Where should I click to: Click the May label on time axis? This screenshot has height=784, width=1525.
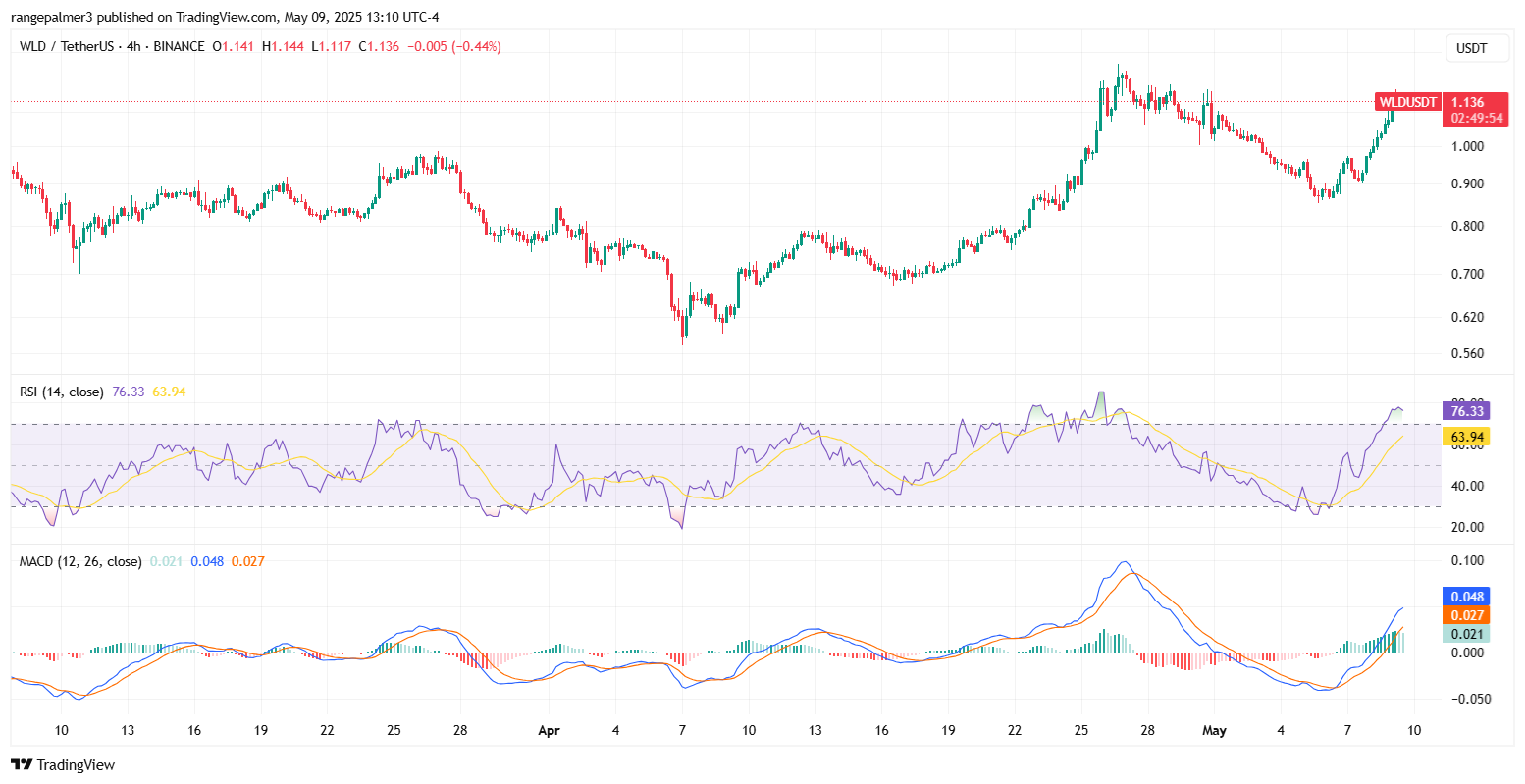pos(1214,731)
